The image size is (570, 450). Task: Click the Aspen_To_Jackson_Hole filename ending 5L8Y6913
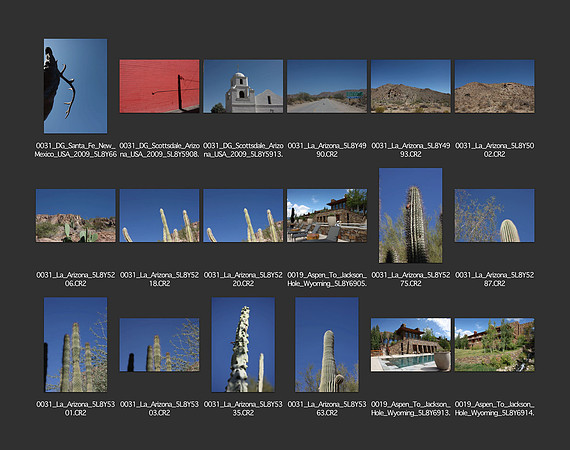click(411, 409)
